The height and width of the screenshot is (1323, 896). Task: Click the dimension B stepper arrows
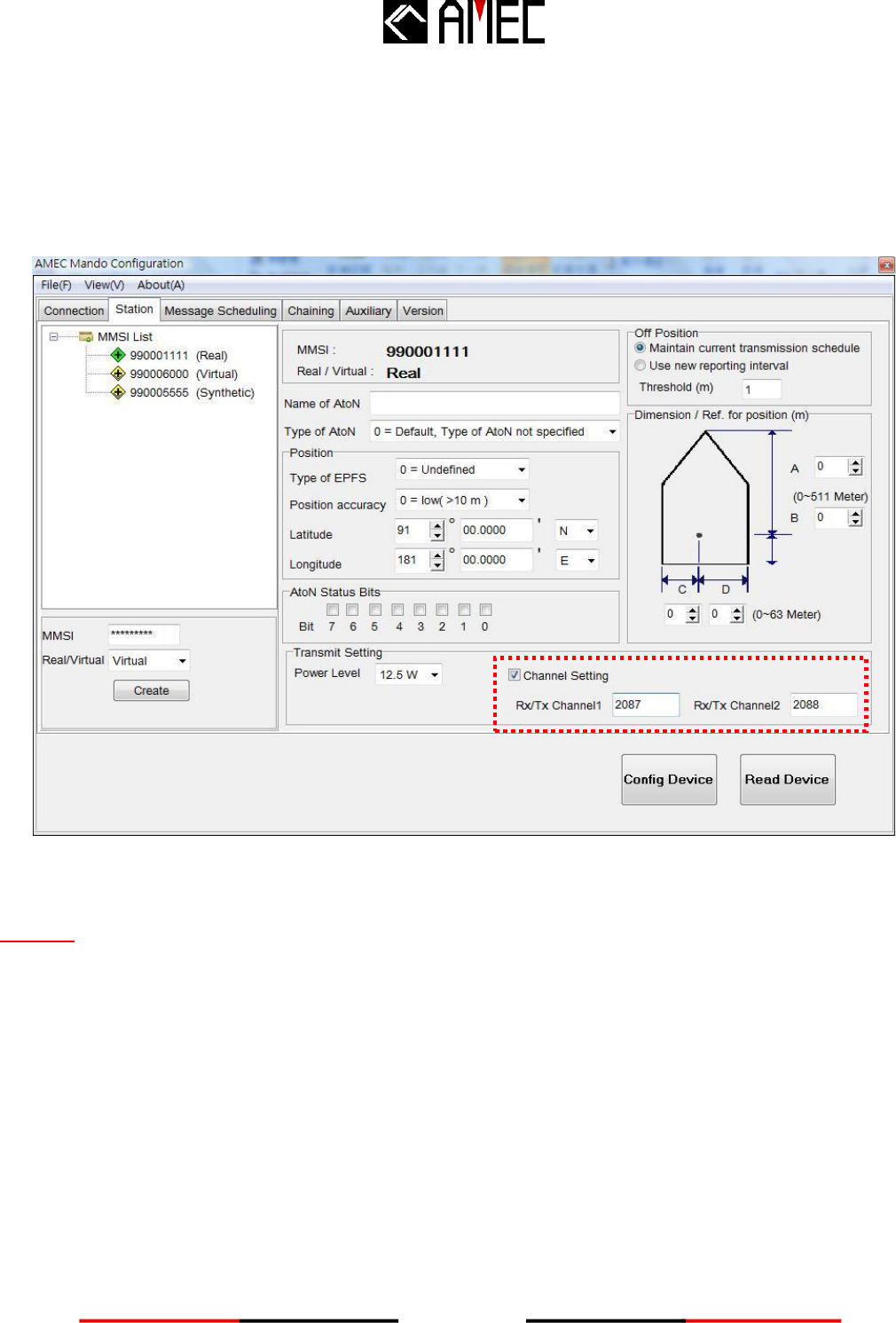pyautogui.click(x=855, y=517)
